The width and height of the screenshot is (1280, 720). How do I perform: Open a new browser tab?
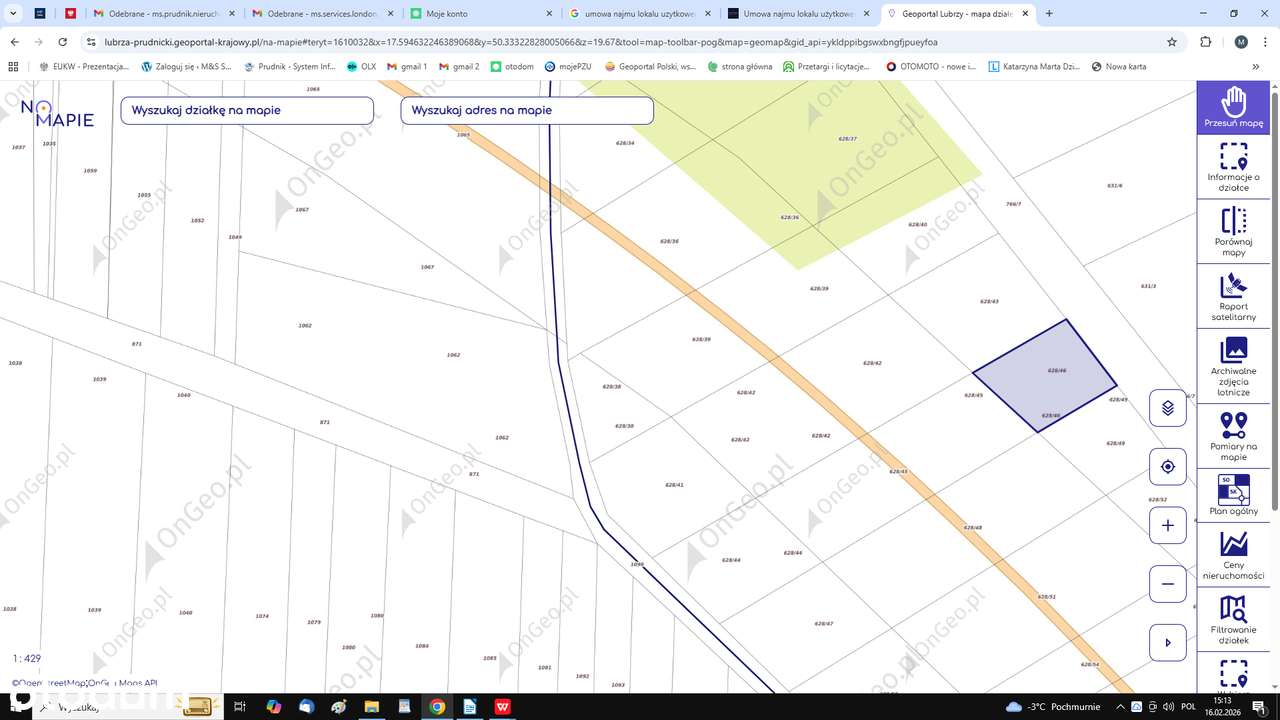point(1049,14)
